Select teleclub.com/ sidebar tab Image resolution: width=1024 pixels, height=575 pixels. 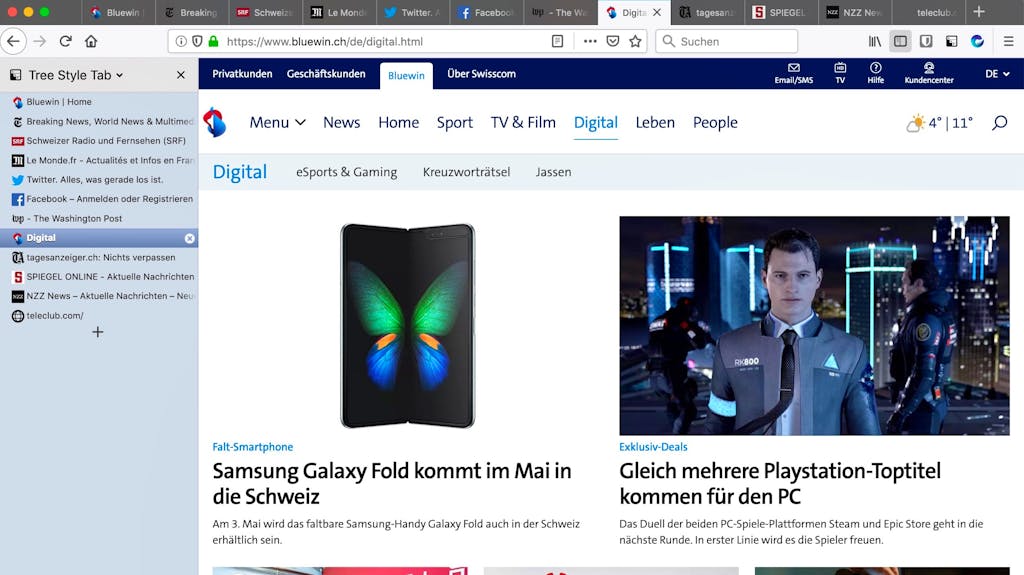(99, 316)
